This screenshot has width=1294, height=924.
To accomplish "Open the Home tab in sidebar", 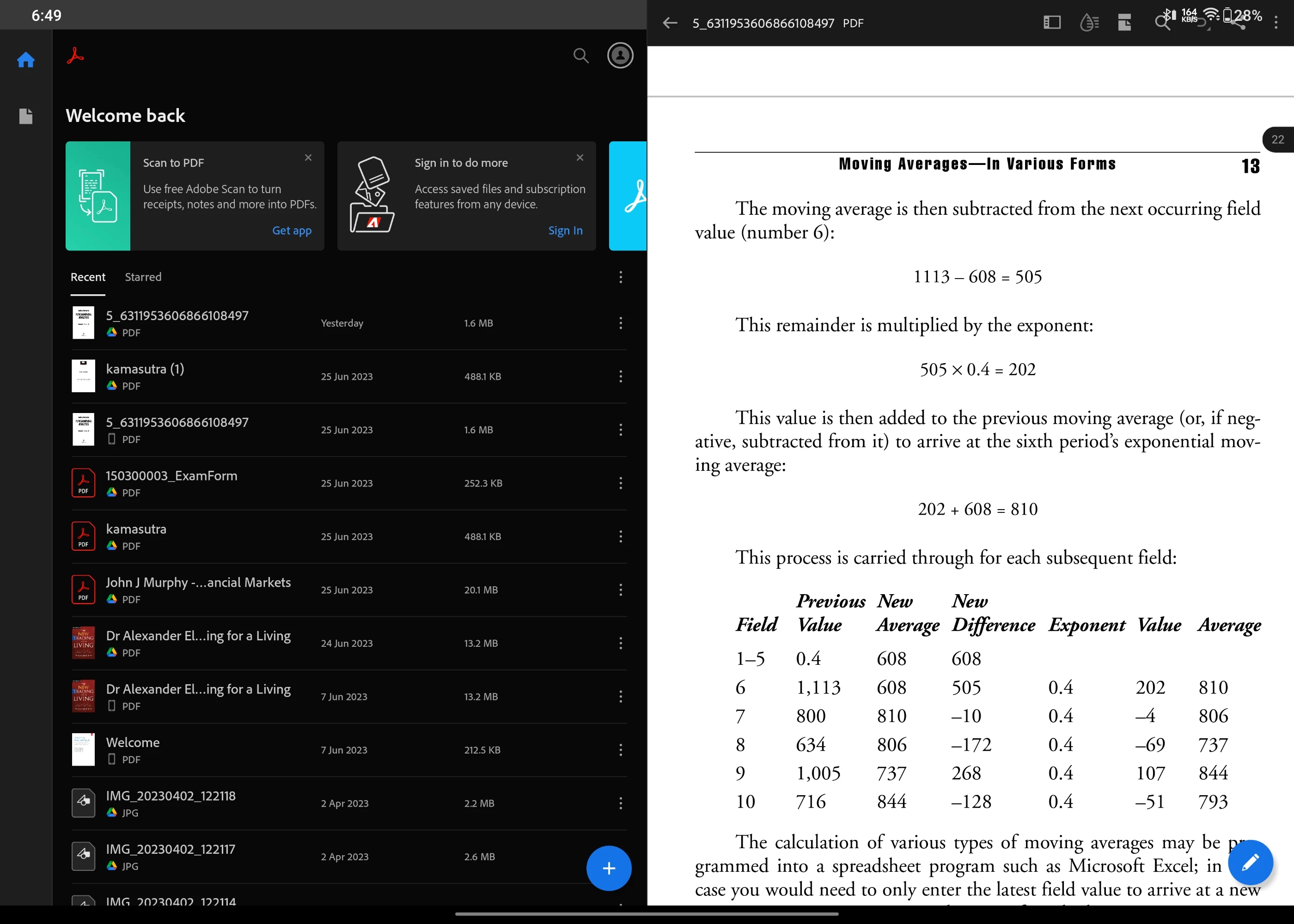I will pos(25,60).
